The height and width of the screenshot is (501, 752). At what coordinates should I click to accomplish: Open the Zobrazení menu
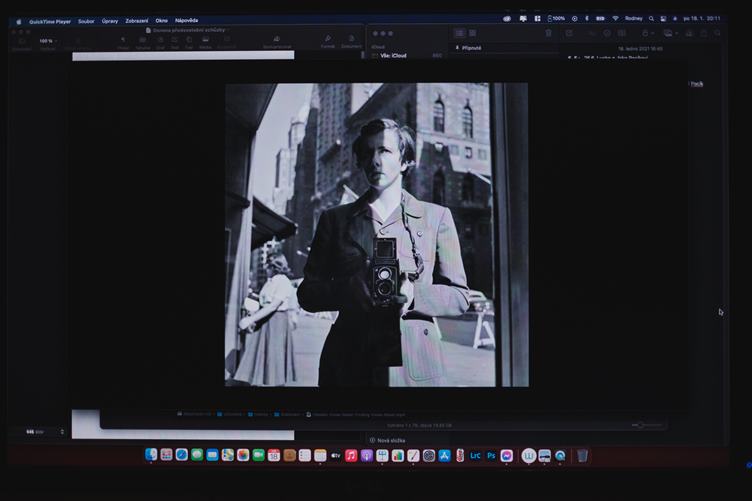click(x=137, y=21)
